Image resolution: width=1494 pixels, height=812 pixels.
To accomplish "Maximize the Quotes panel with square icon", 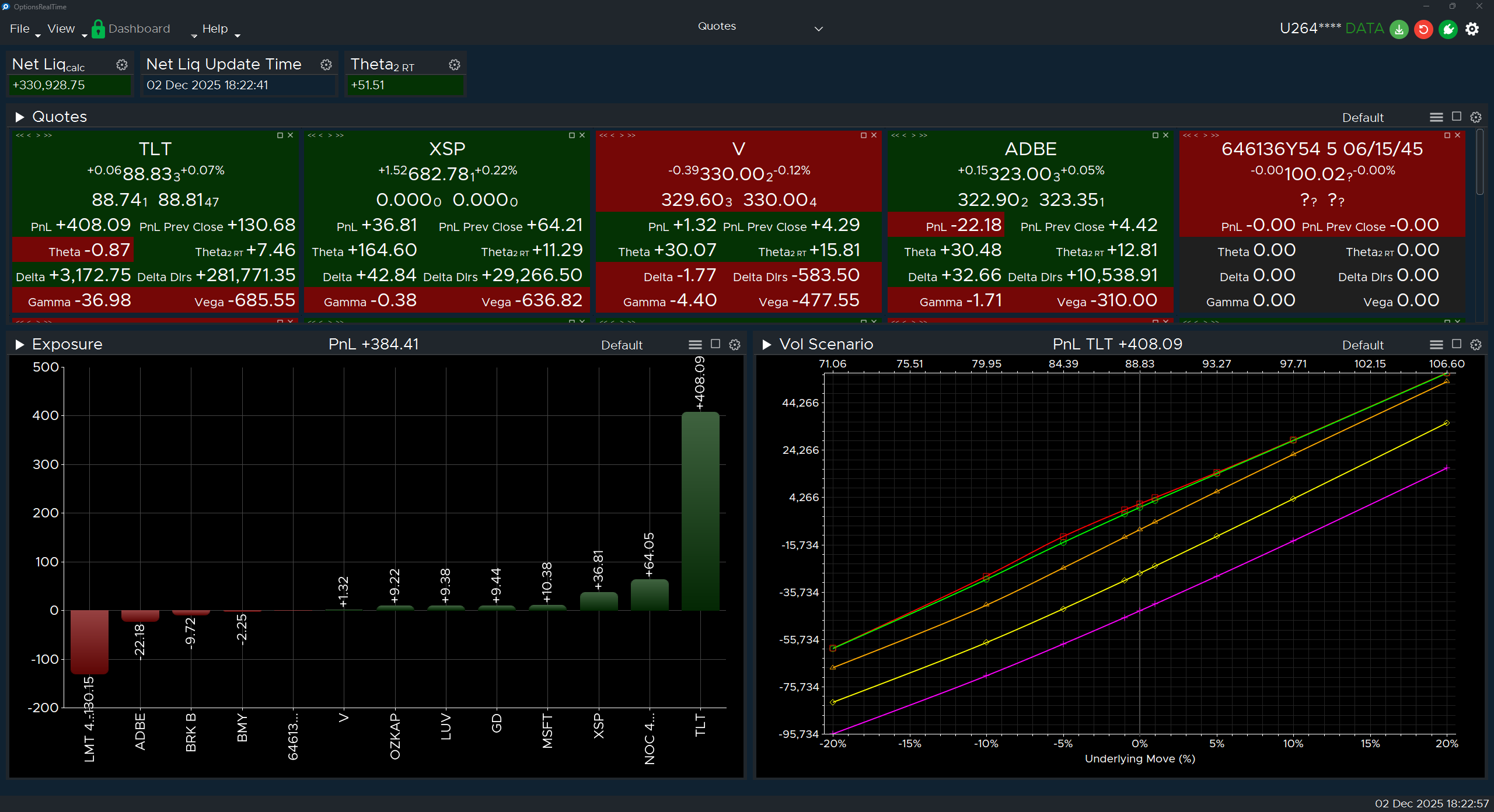I will click(x=1455, y=117).
